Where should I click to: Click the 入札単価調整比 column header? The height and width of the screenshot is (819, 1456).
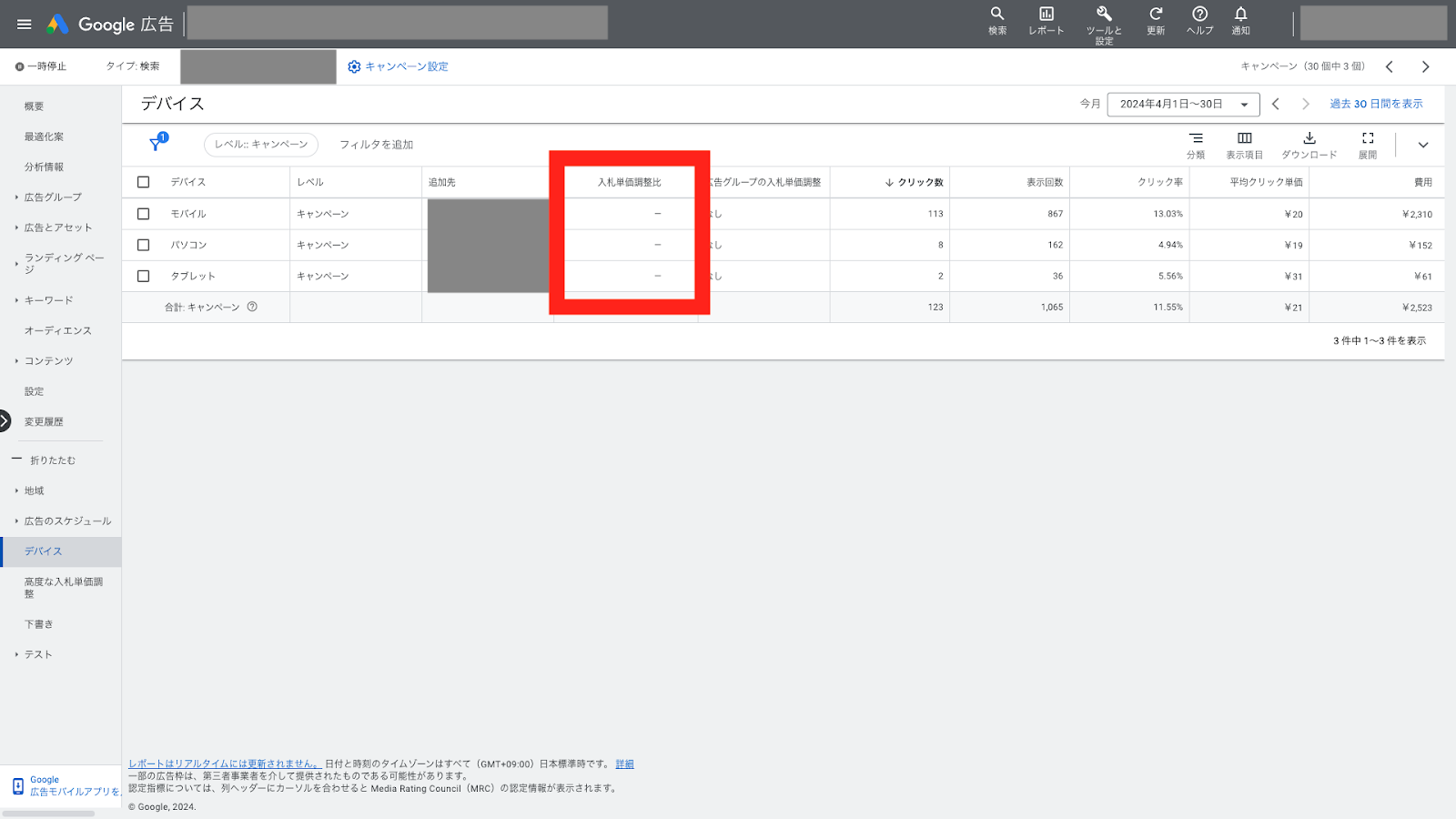[x=630, y=182]
